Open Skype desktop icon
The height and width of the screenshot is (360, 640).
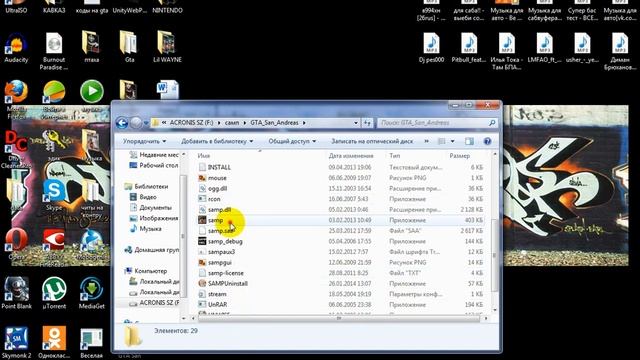(54, 195)
